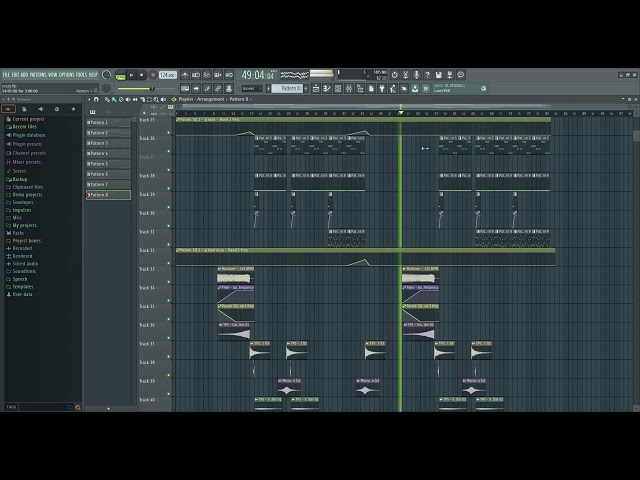Click the shopping cart content library icon
This screenshot has width=640, height=480.
(x=426, y=89)
